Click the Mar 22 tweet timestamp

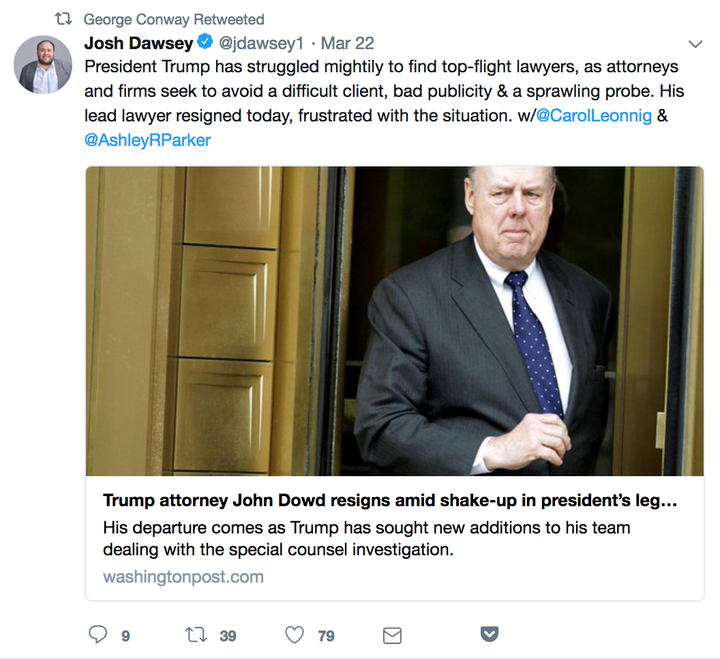[x=348, y=43]
